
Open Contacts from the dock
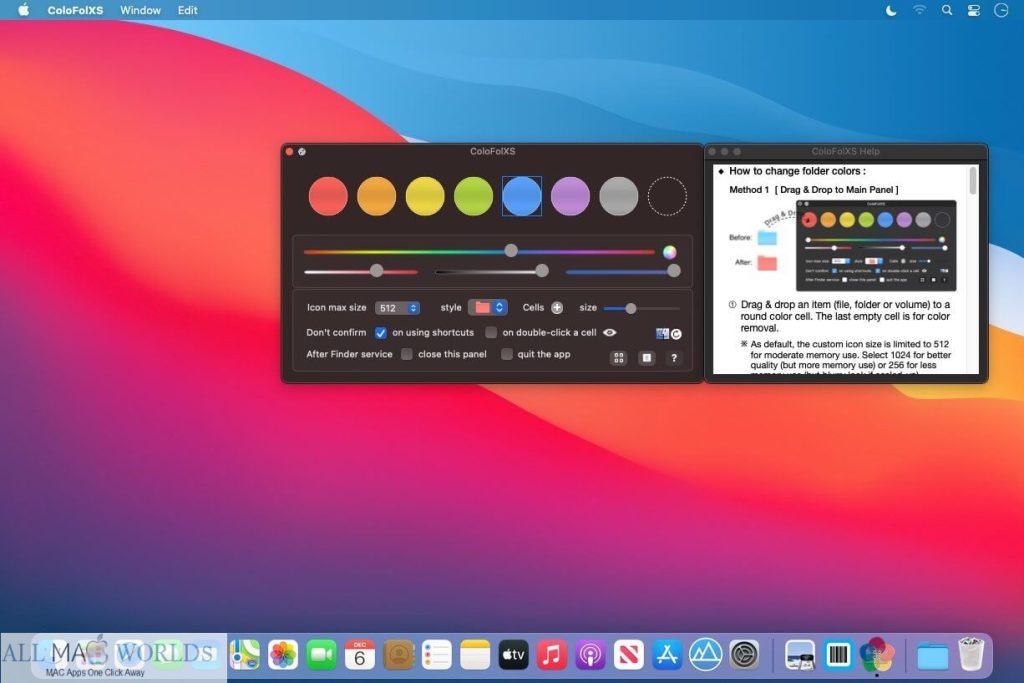[398, 655]
